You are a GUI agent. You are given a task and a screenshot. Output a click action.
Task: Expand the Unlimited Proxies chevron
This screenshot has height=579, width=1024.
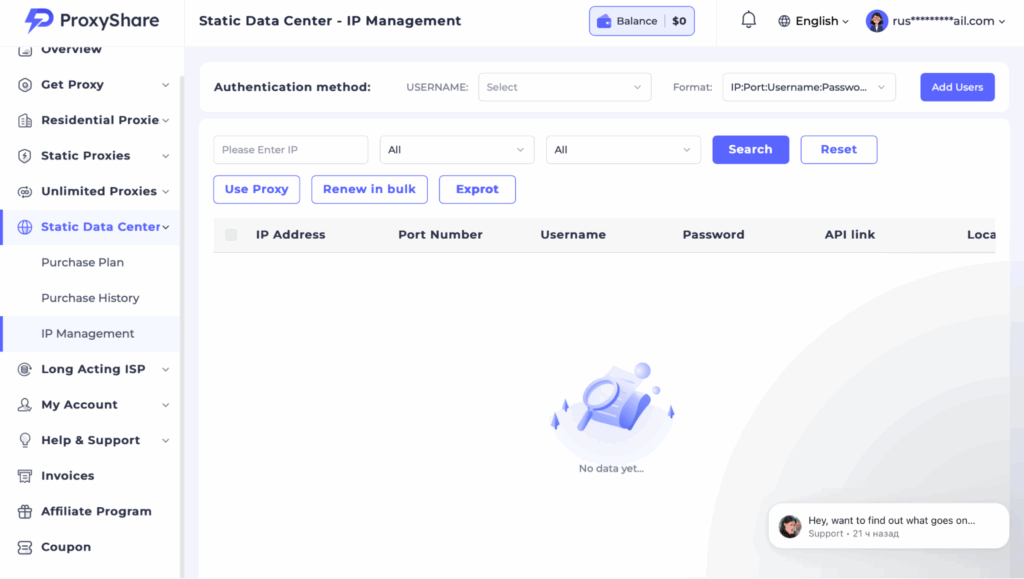(165, 191)
